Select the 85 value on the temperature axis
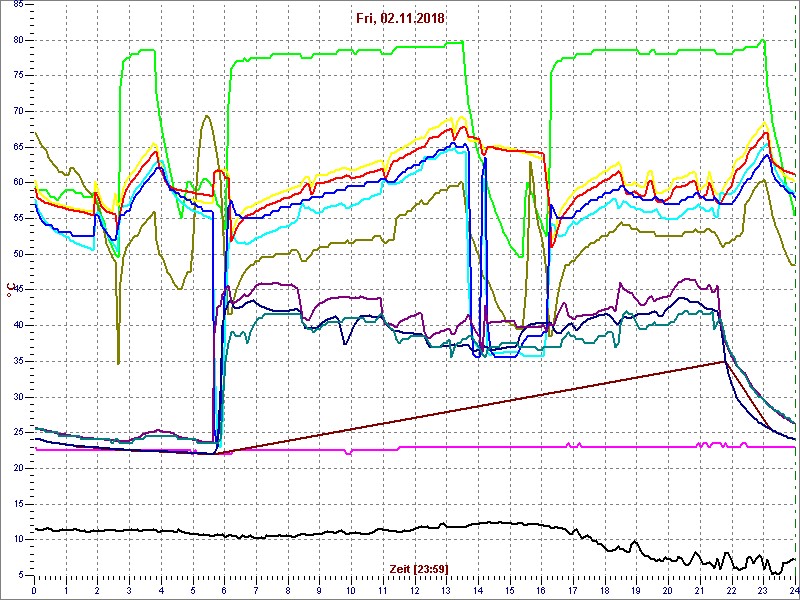This screenshot has width=800, height=600. [17, 5]
